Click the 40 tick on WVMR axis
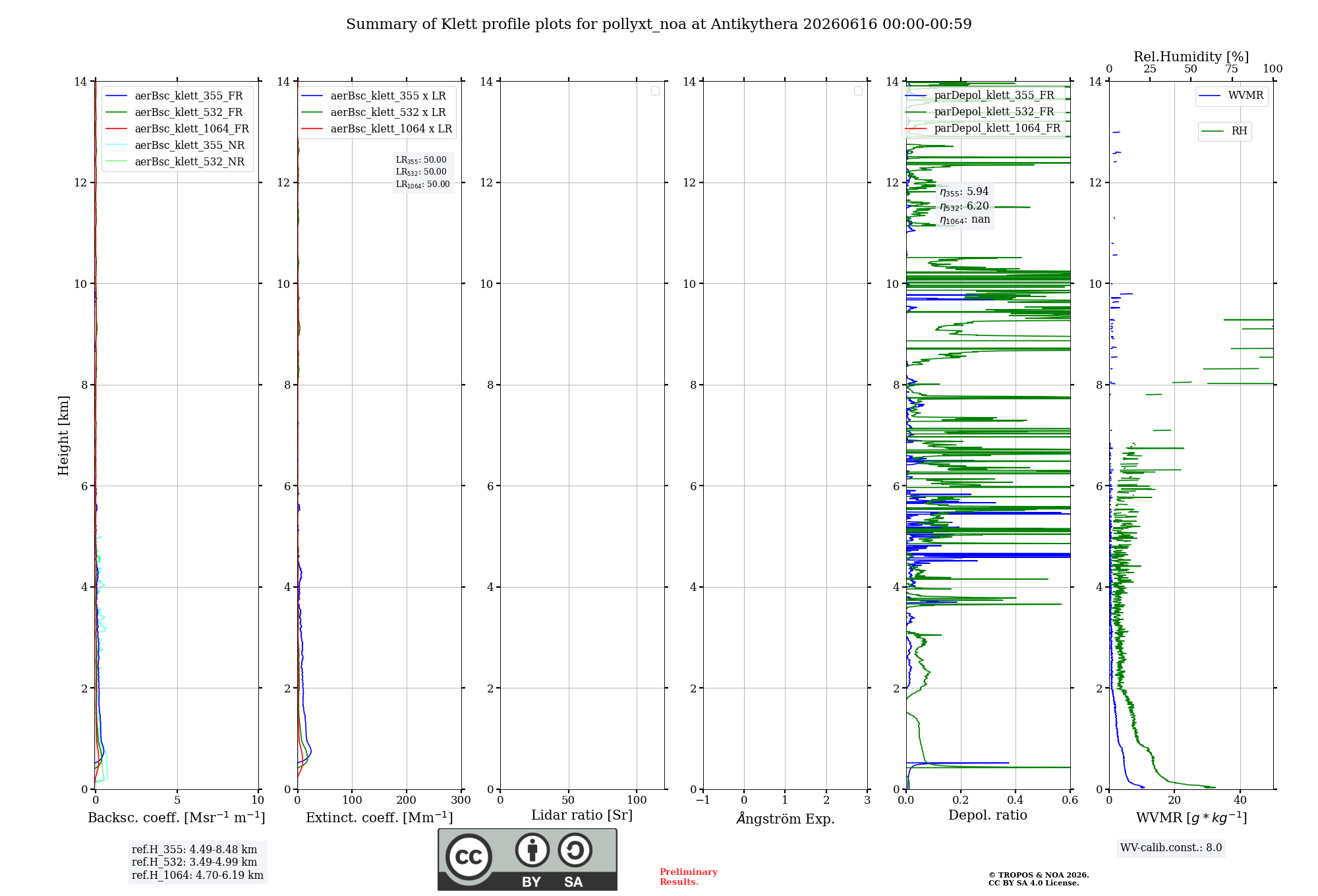 click(1240, 800)
